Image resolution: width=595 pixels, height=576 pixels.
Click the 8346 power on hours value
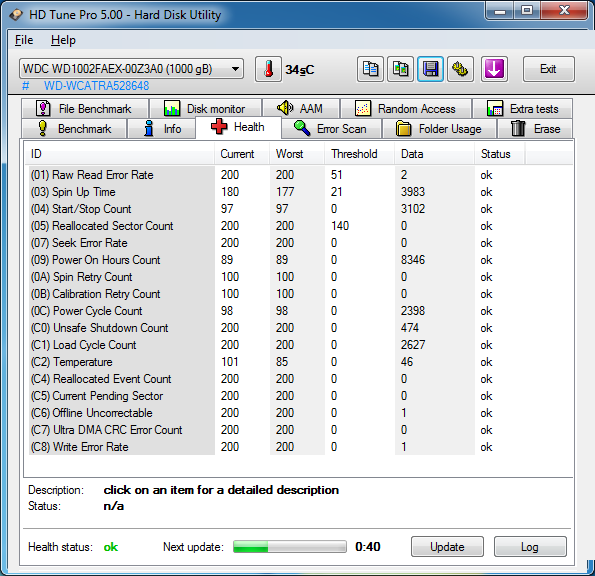pos(413,260)
